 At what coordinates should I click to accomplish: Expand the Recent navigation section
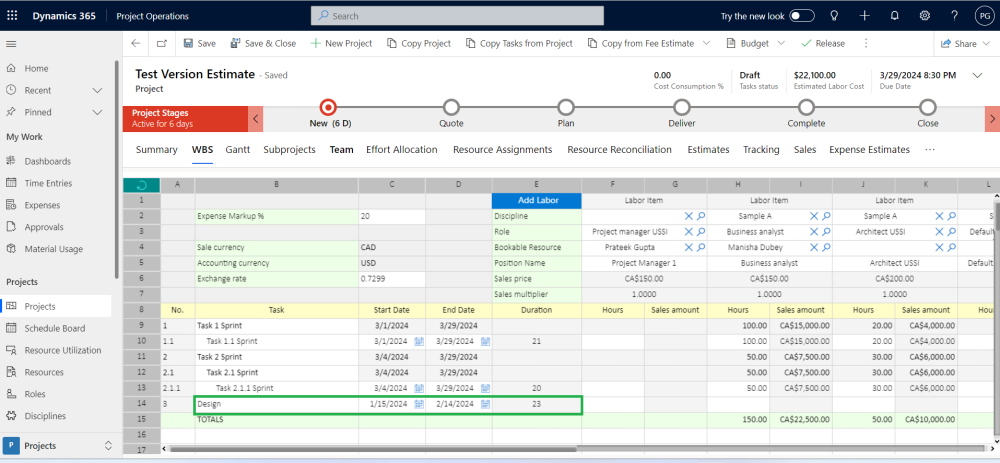click(97, 90)
